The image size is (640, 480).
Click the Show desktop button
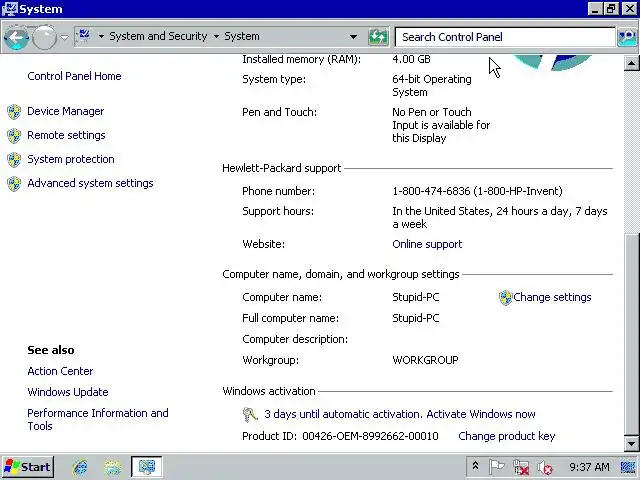pos(629,467)
